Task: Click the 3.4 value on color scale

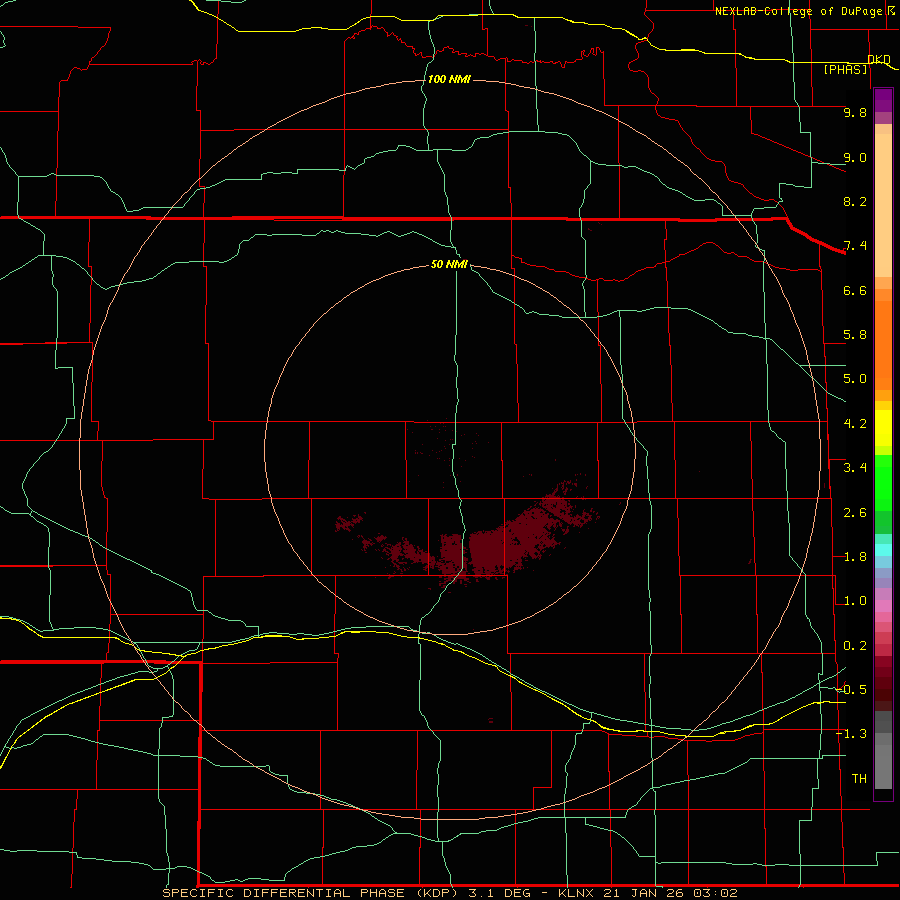Action: [855, 468]
